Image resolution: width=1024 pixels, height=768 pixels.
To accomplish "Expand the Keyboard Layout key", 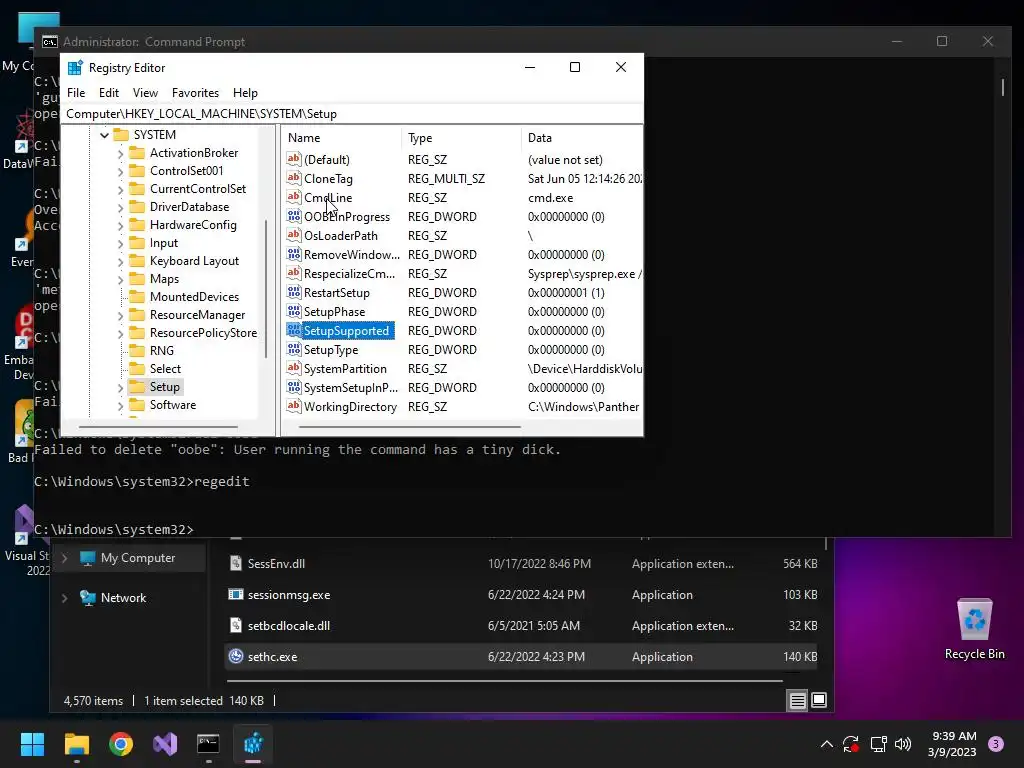I will [121, 261].
